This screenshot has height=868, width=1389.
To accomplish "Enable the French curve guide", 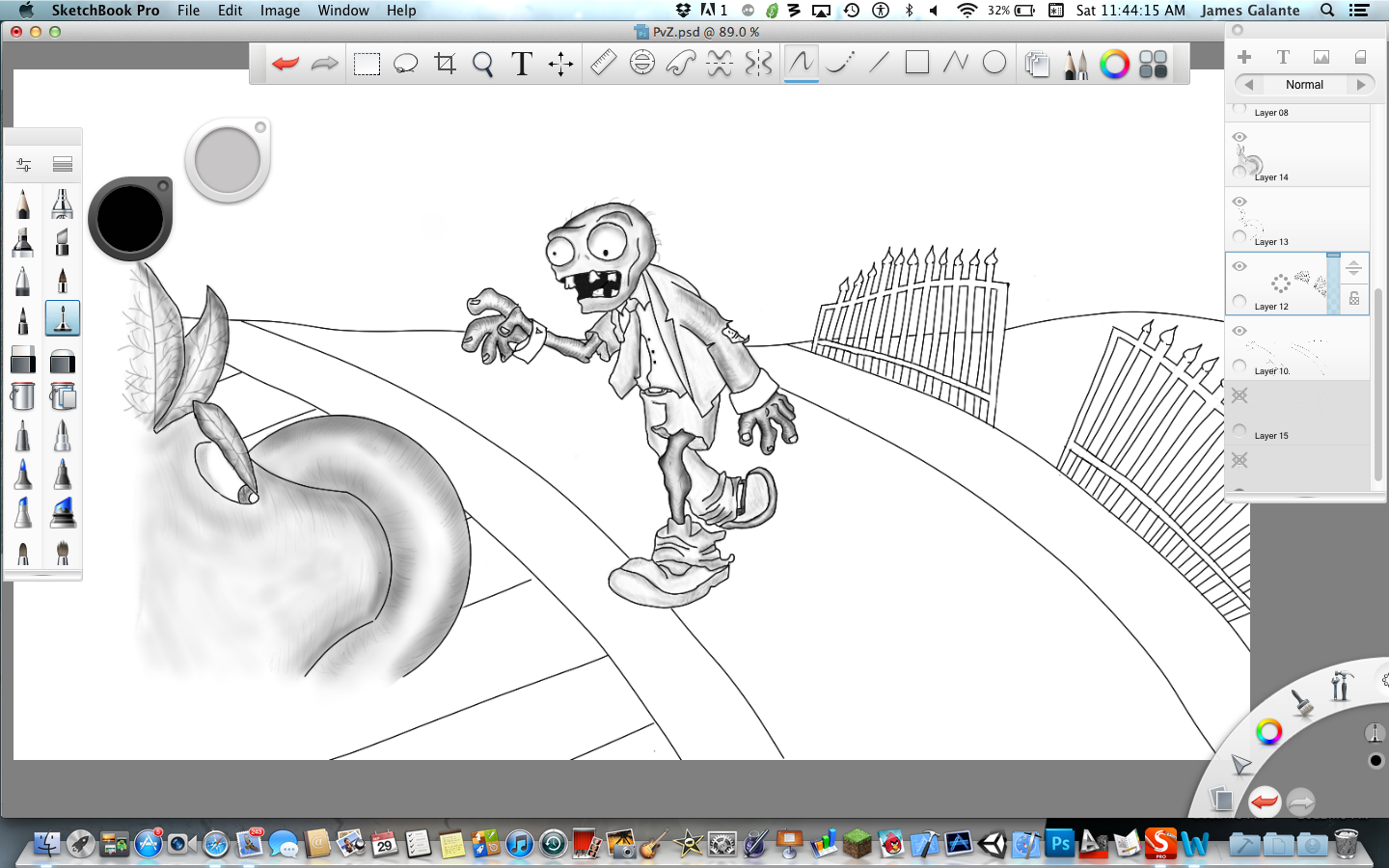I will coord(681,64).
